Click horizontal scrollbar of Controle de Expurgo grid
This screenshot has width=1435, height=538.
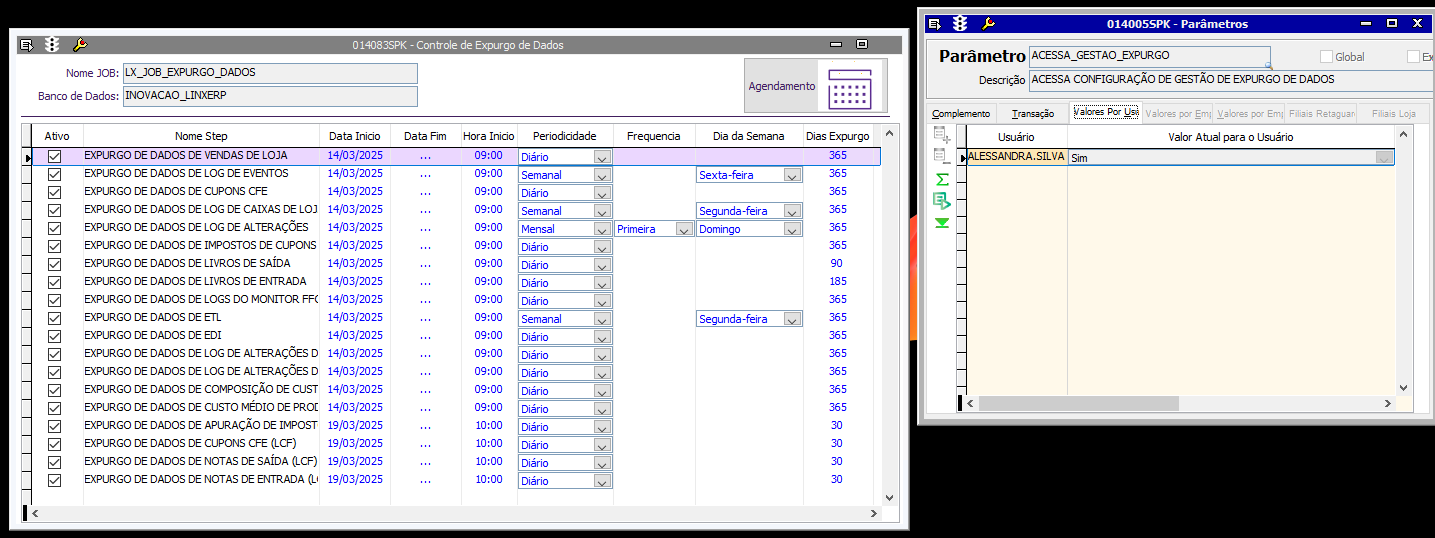(x=455, y=513)
